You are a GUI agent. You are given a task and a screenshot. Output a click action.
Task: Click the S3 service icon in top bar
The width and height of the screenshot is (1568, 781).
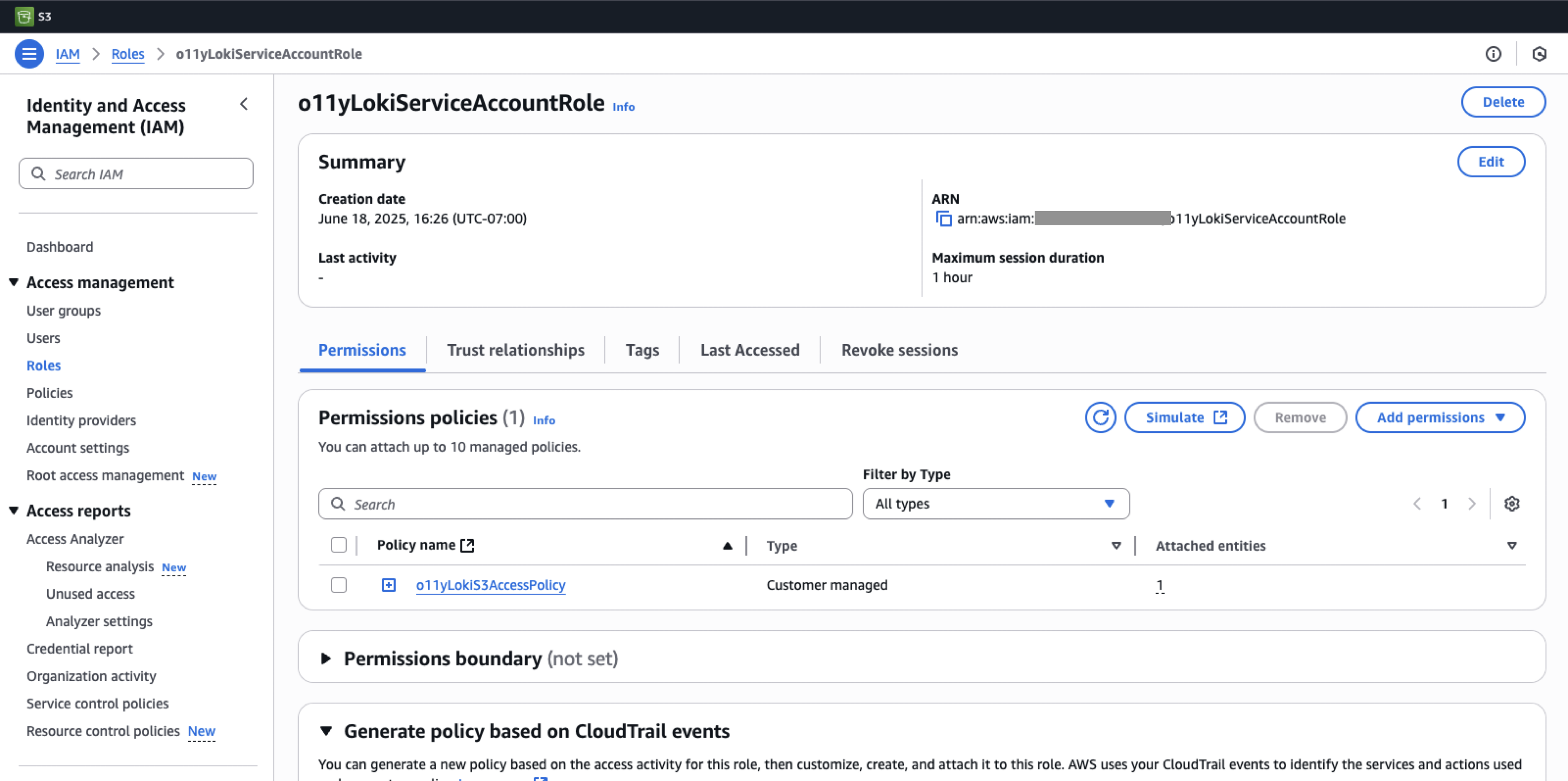click(24, 16)
